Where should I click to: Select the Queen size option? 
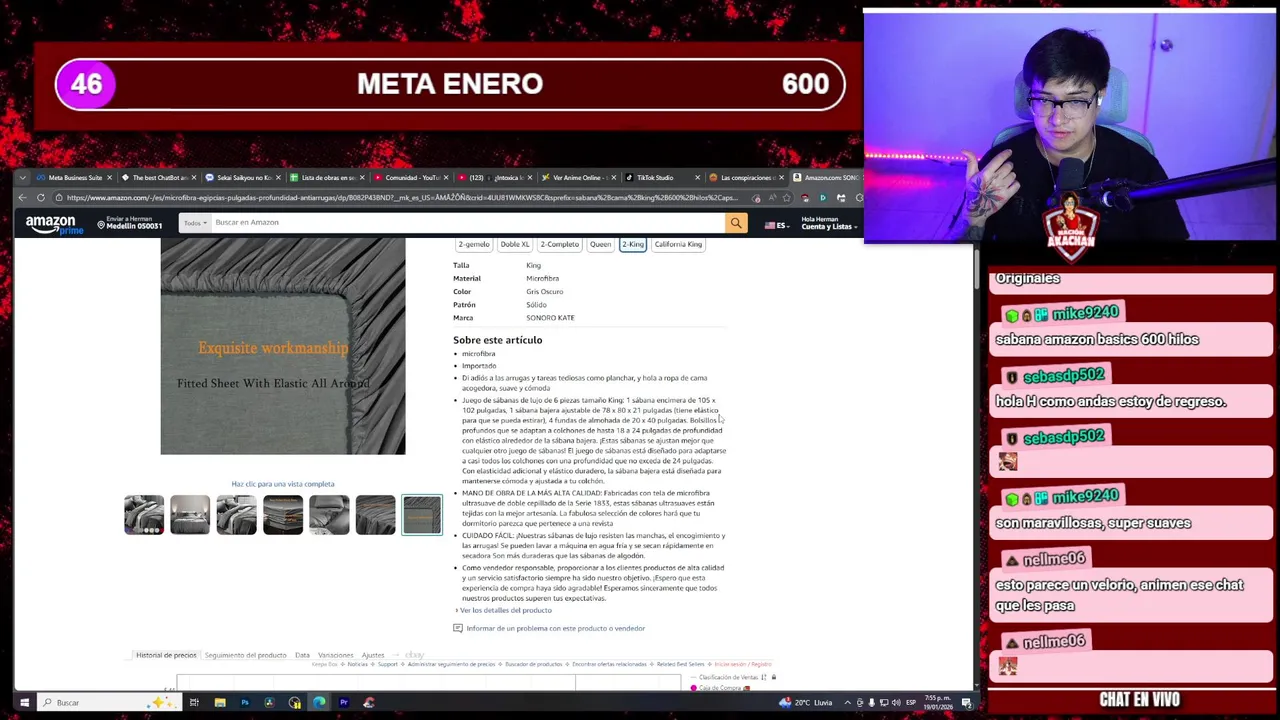point(600,245)
